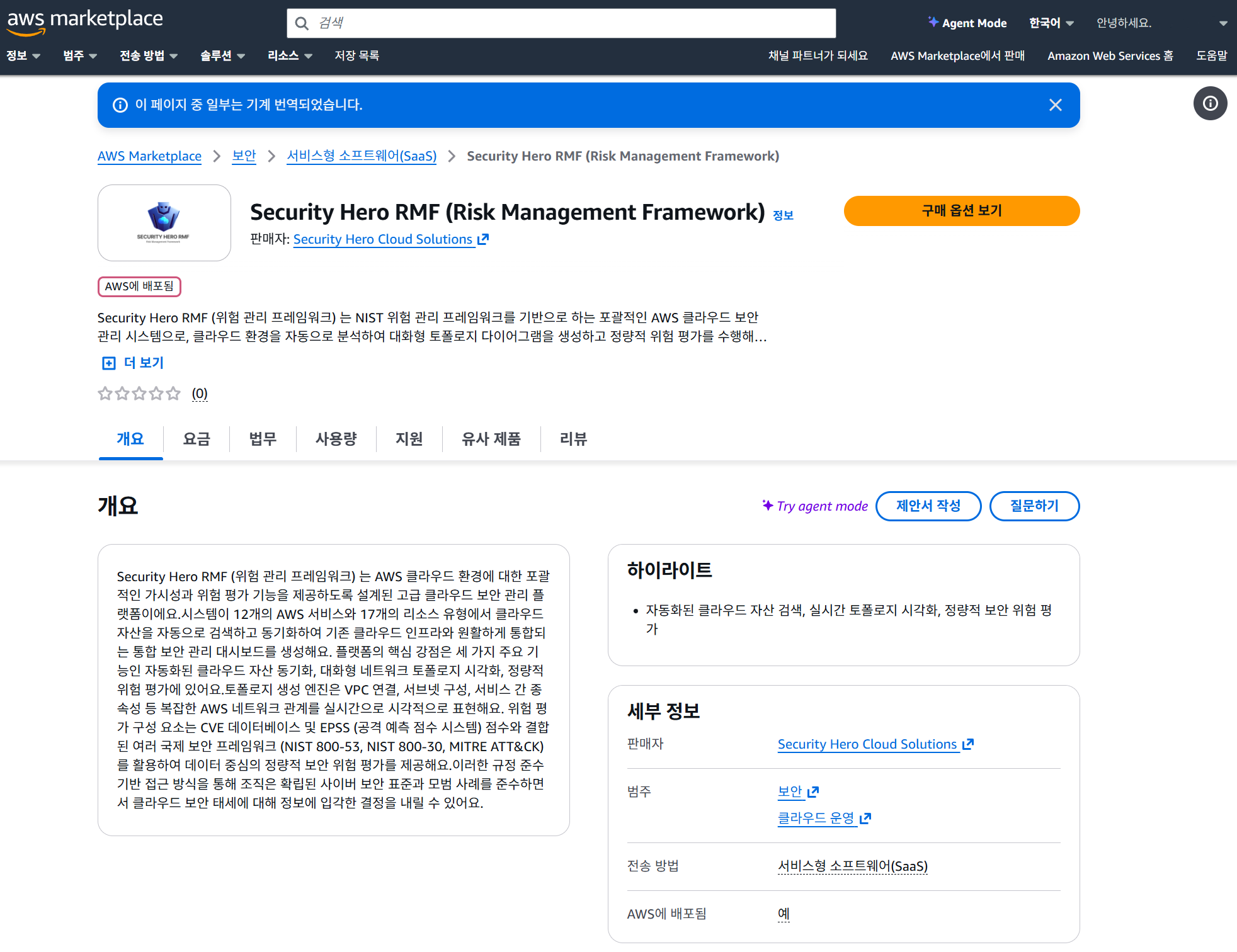Click the Agent Mode sparkle icon
Screen dimensions: 1237x952
pyautogui.click(x=933, y=22)
